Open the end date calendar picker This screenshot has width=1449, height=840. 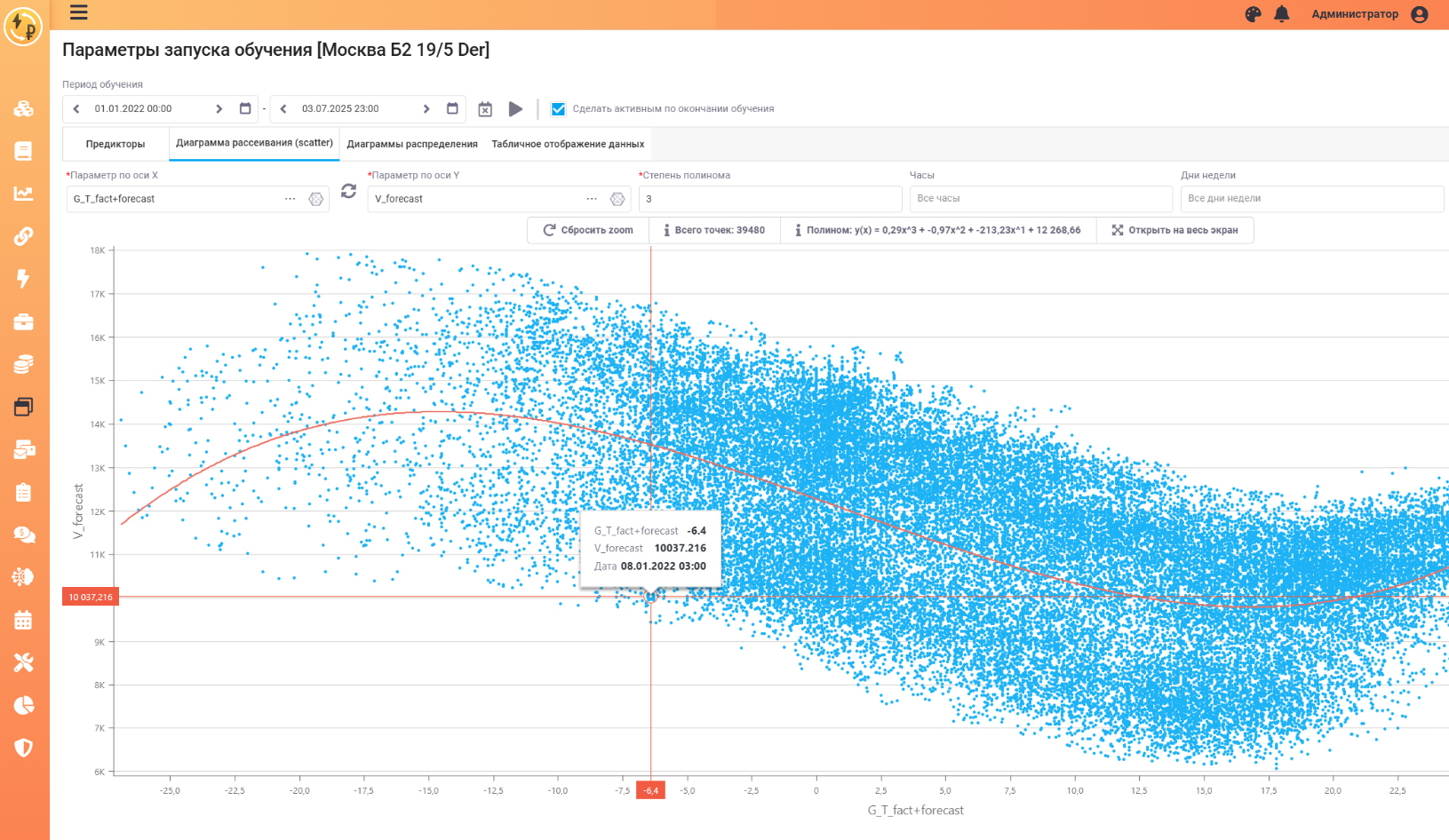pos(452,108)
